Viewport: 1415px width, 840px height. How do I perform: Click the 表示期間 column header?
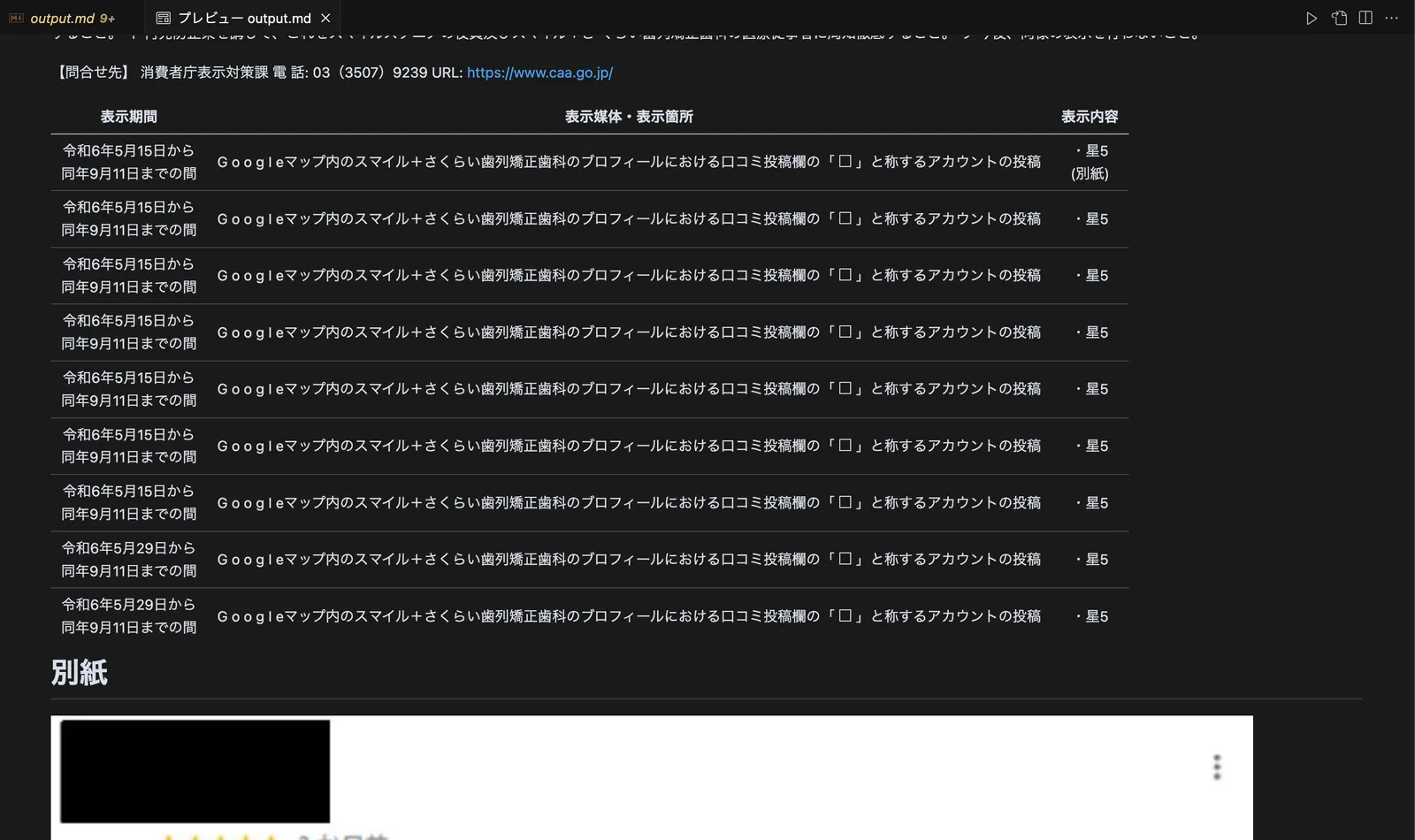(128, 117)
